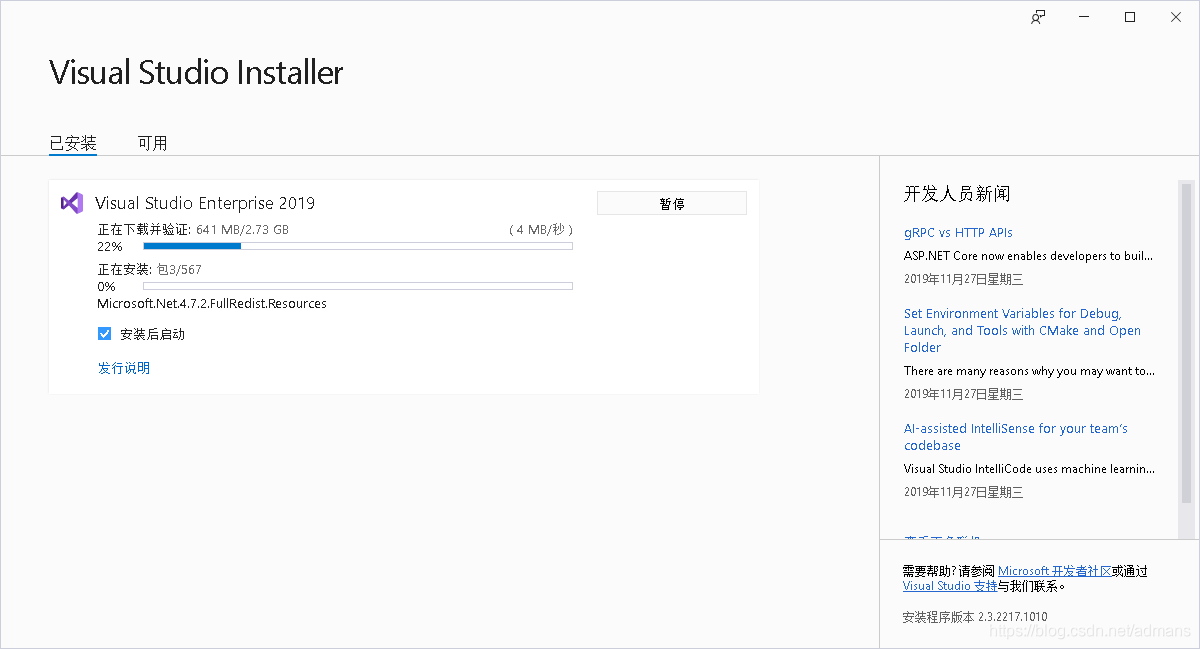1200x649 pixels.
Task: Click the 开发人员新闻 heading
Action: tap(957, 194)
